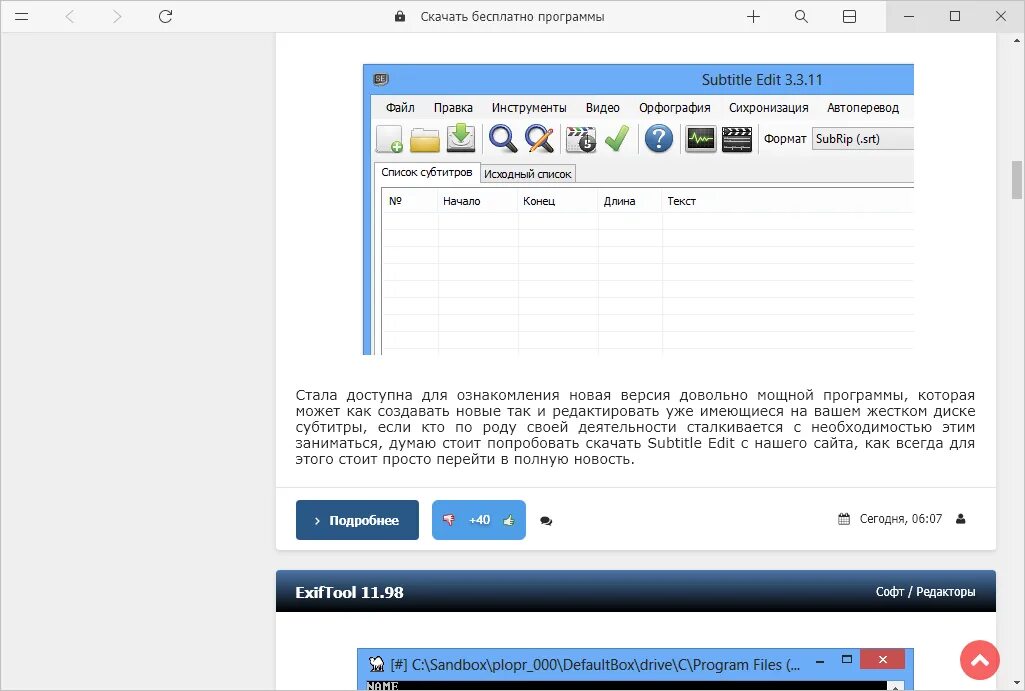The width and height of the screenshot is (1025, 691).
Task: Go forward to next page
Action: pos(117,16)
